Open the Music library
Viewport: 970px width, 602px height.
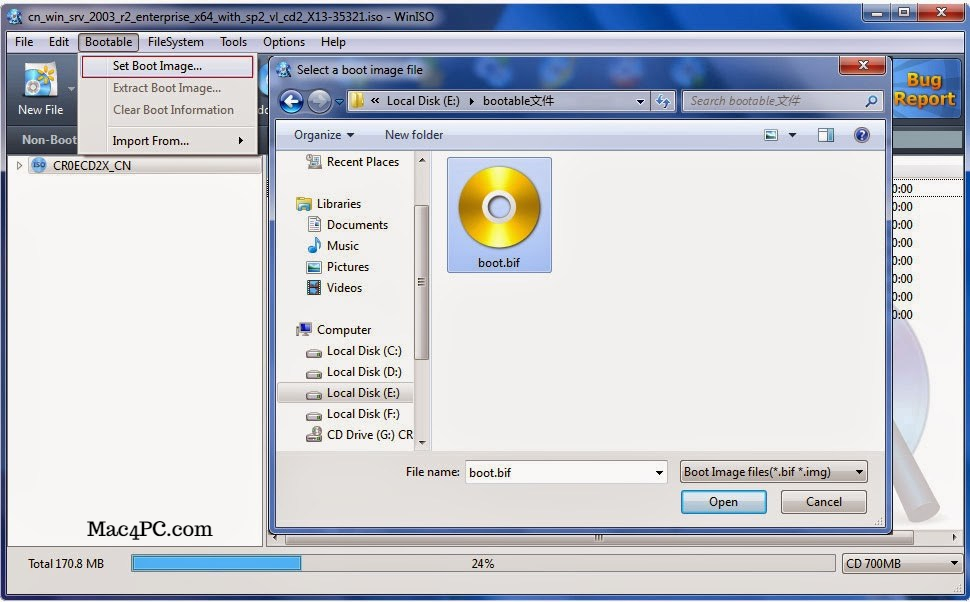(333, 246)
